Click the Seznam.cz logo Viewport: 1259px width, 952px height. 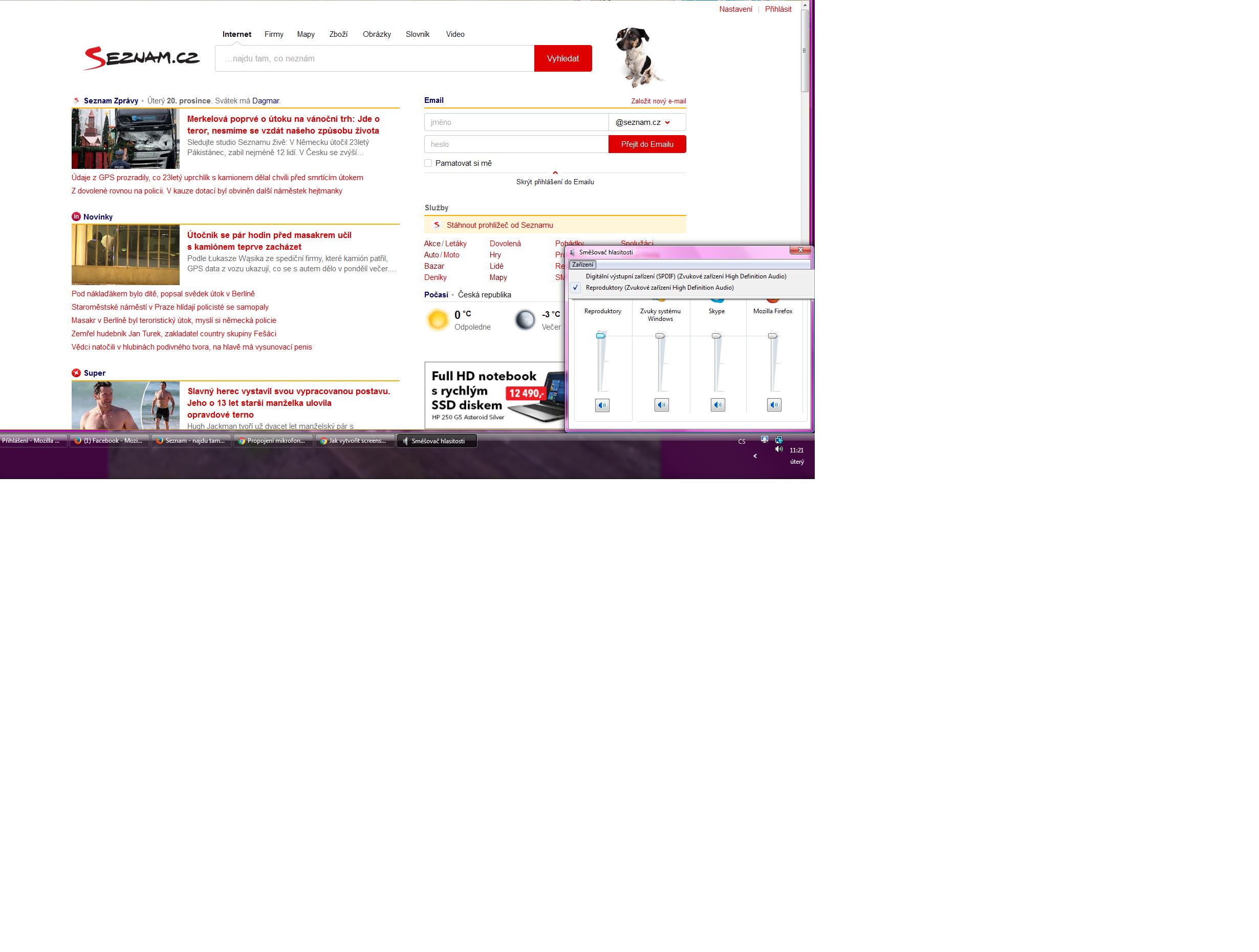(x=142, y=58)
